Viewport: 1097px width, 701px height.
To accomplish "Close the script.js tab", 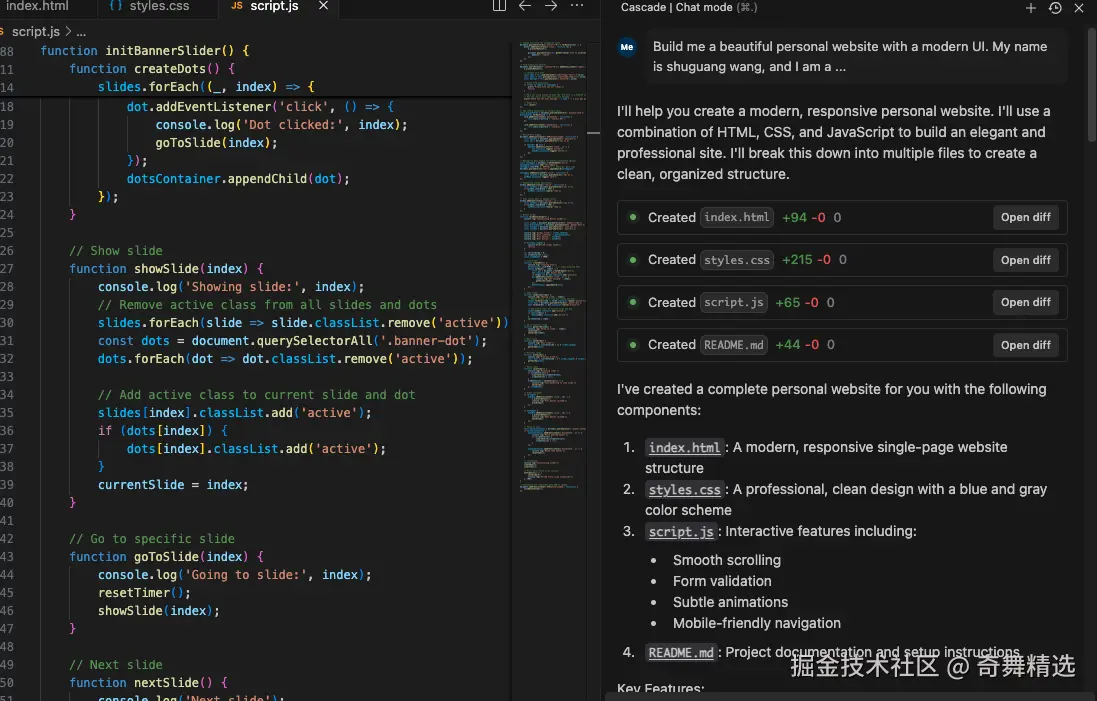I will [x=323, y=6].
